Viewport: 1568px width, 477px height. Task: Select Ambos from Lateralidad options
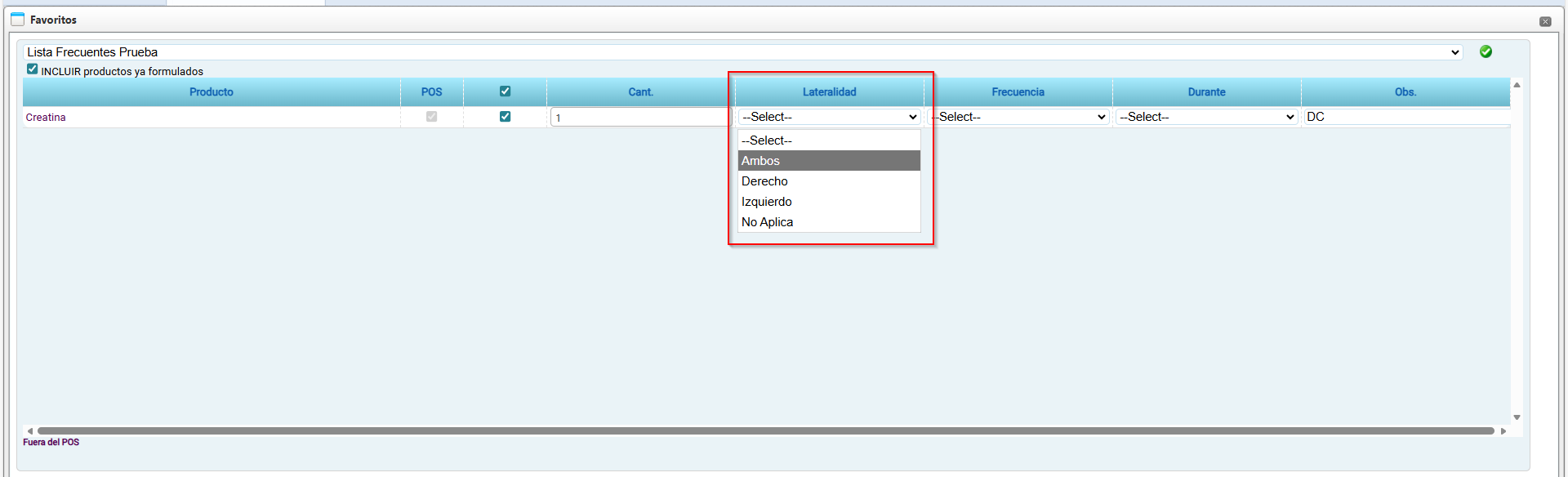pyautogui.click(x=829, y=161)
